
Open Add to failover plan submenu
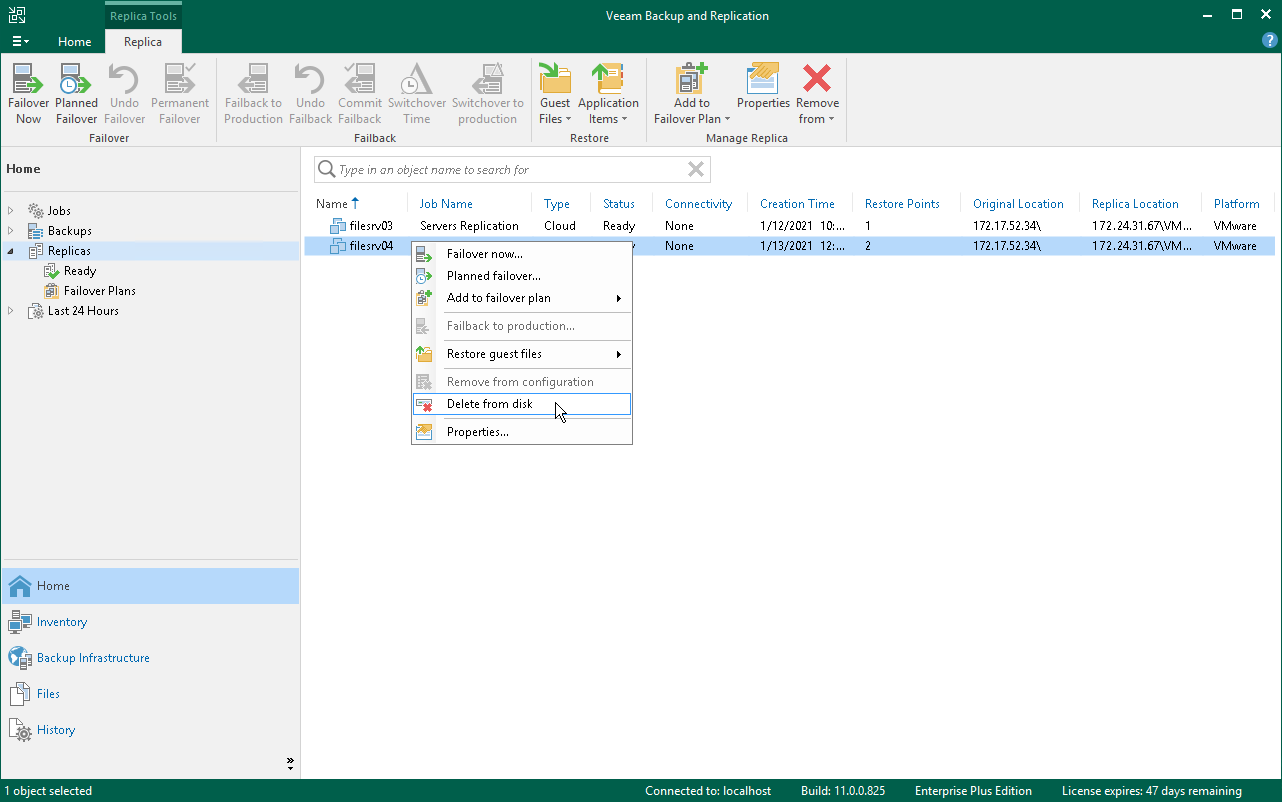point(522,298)
